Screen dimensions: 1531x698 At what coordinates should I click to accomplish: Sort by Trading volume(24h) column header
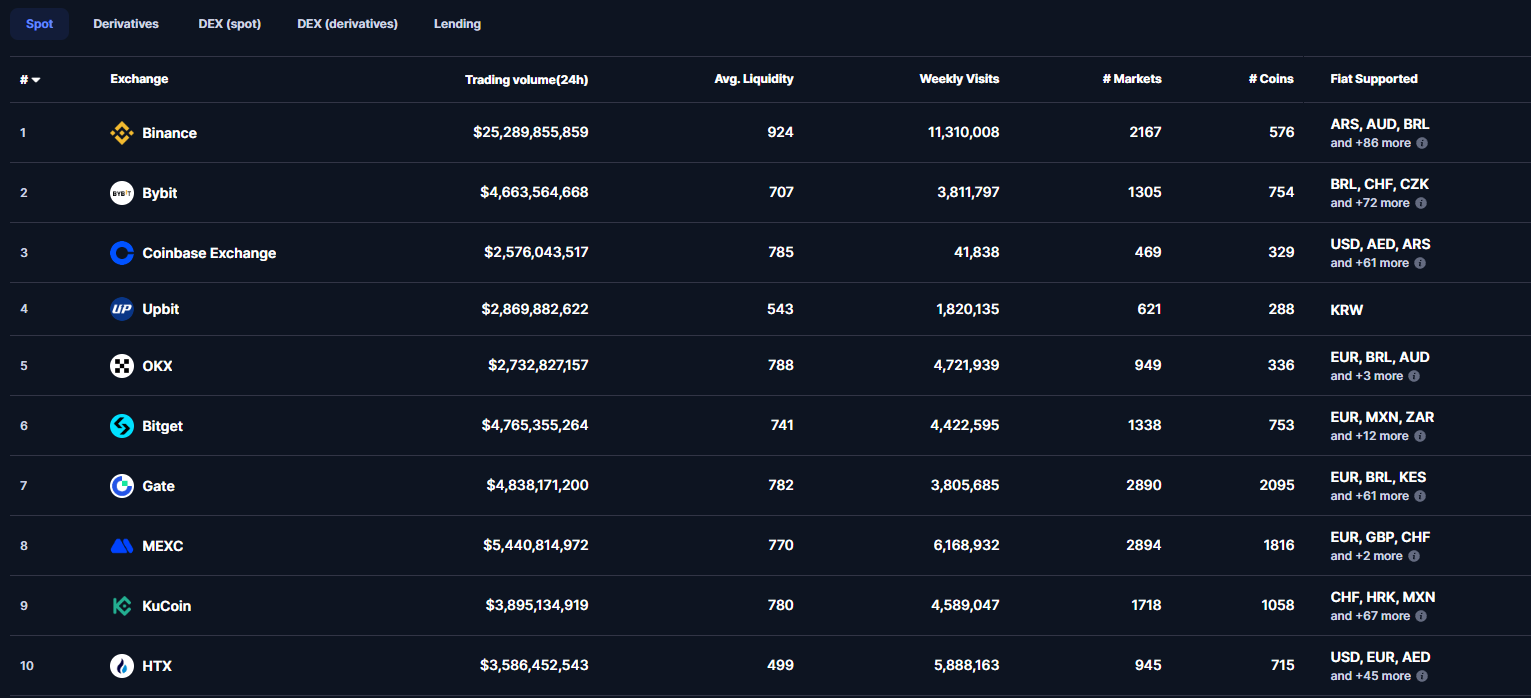pos(526,79)
